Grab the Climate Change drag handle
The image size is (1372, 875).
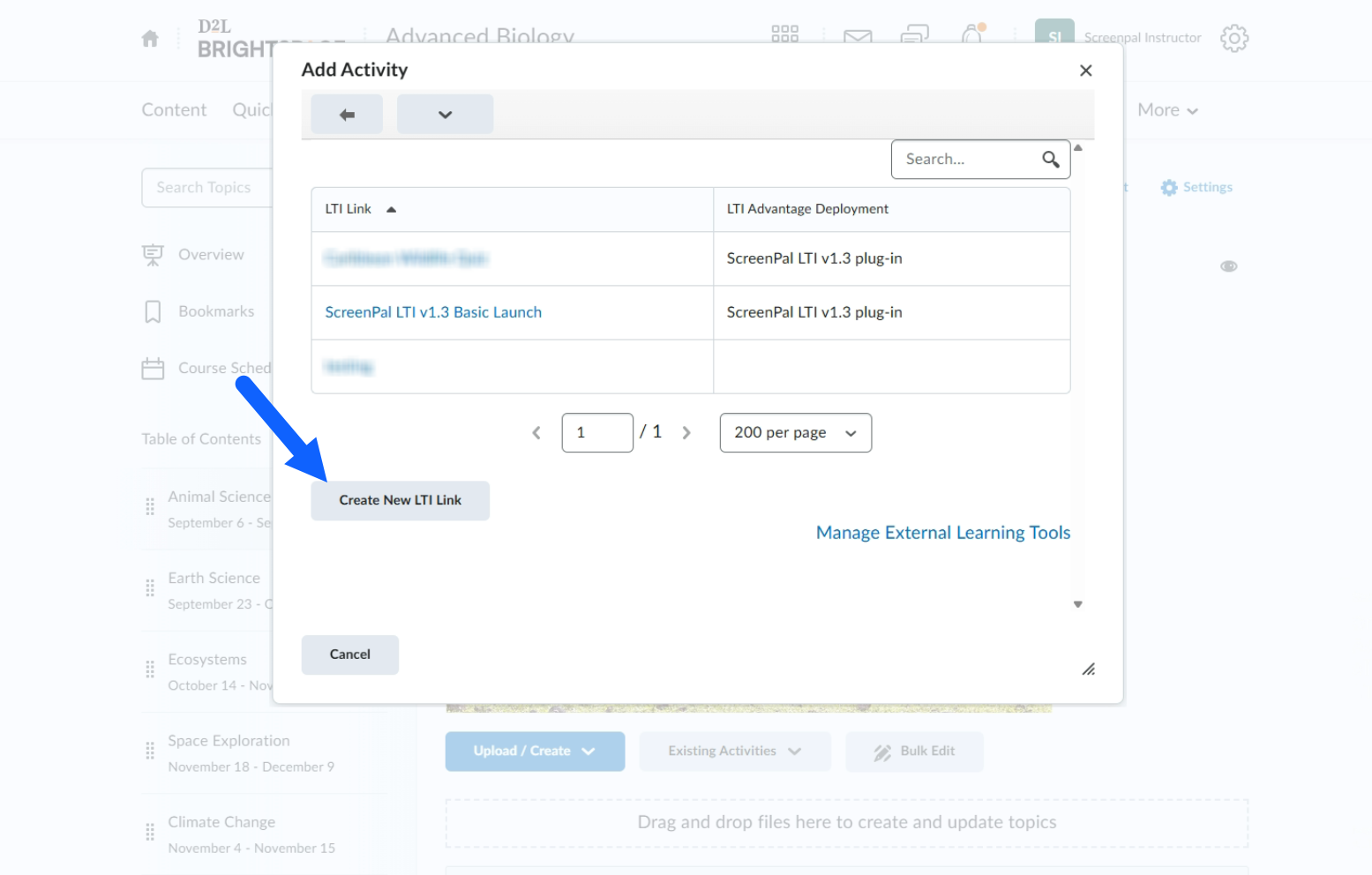[150, 833]
